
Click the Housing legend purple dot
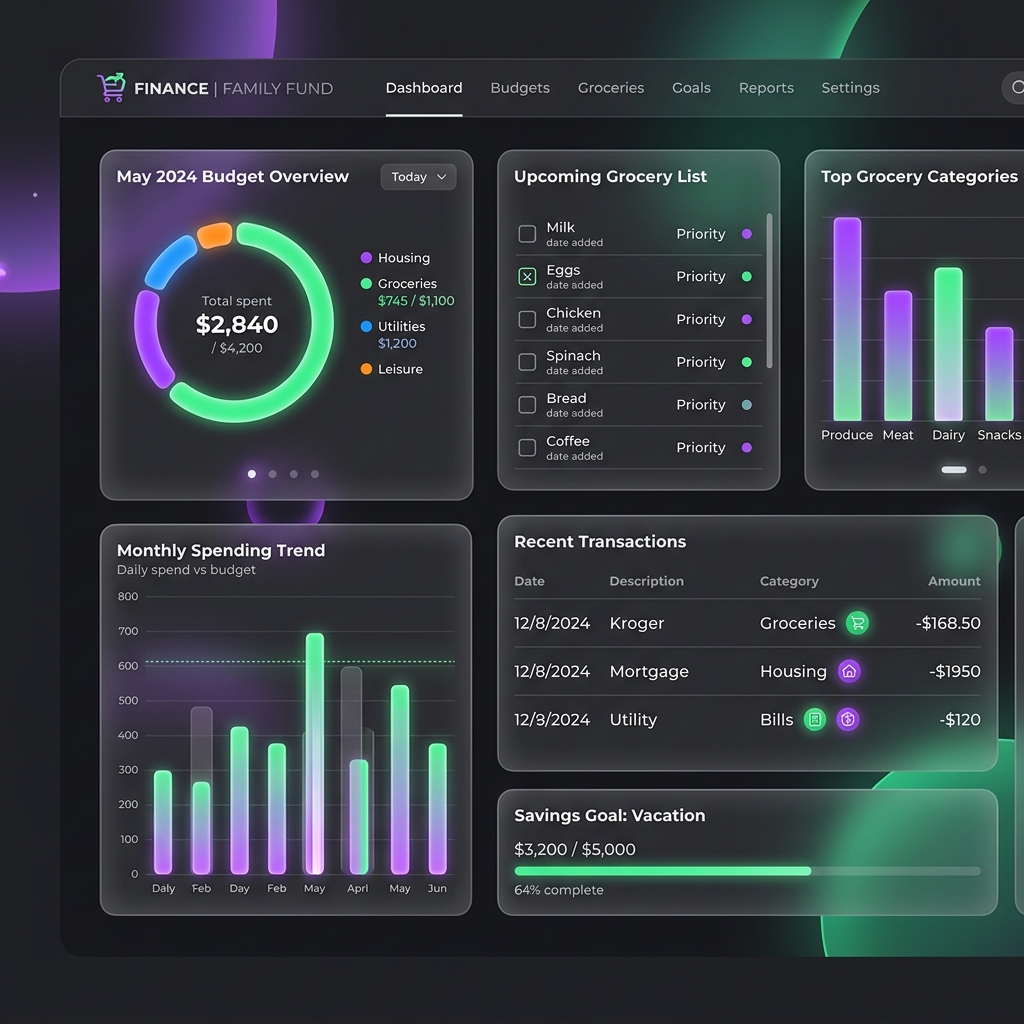366,258
